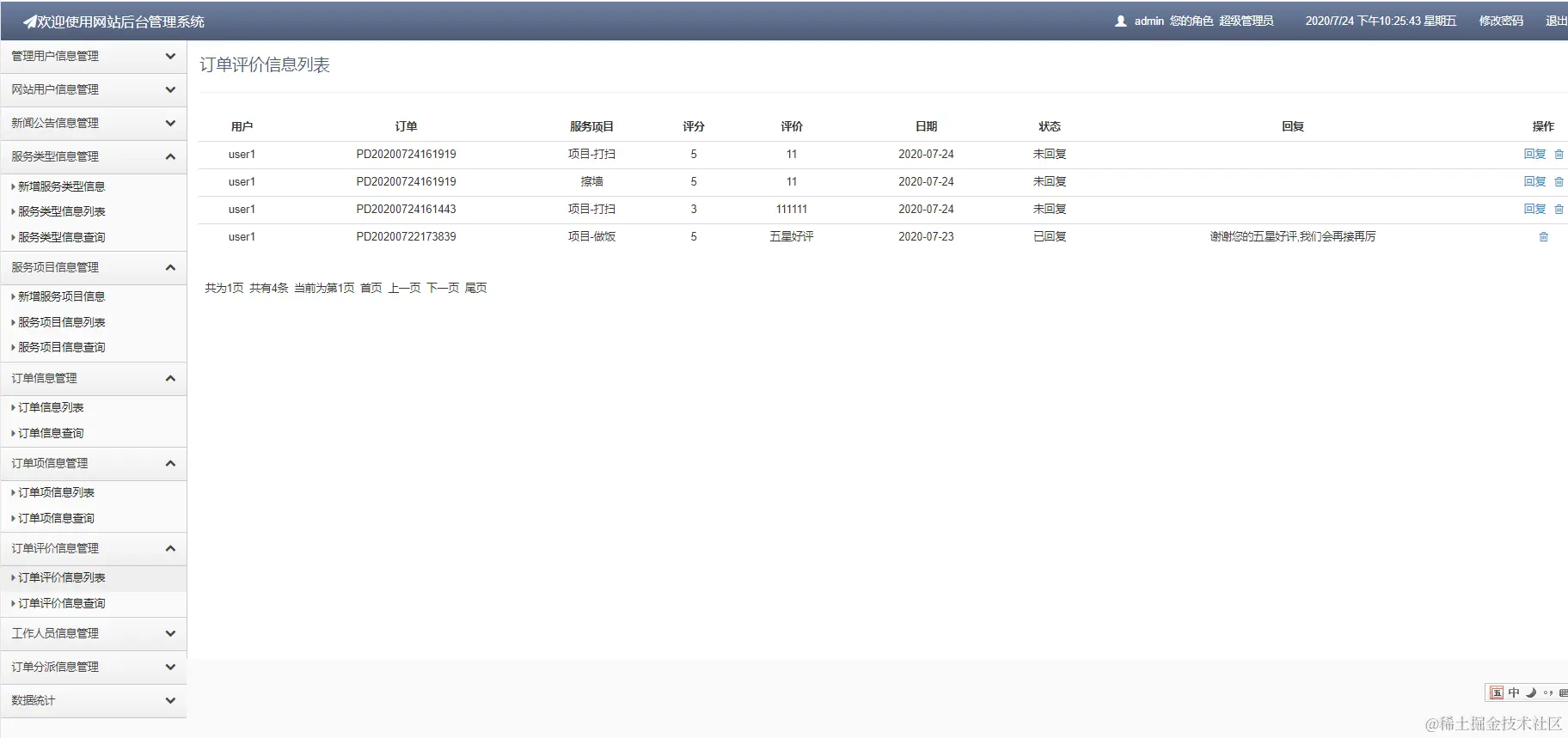Click the header date and time
The height and width of the screenshot is (738, 1568).
pyautogui.click(x=1381, y=21)
